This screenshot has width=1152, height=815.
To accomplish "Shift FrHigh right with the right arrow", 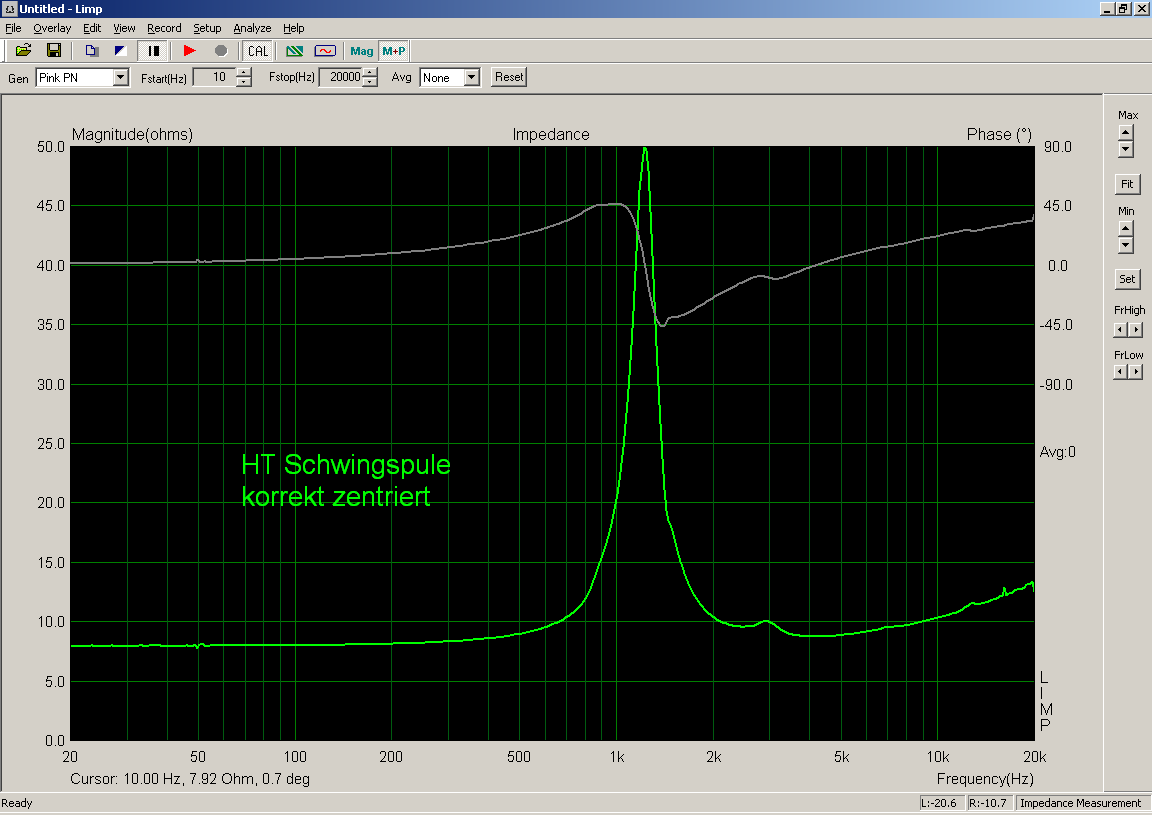I will click(1136, 330).
